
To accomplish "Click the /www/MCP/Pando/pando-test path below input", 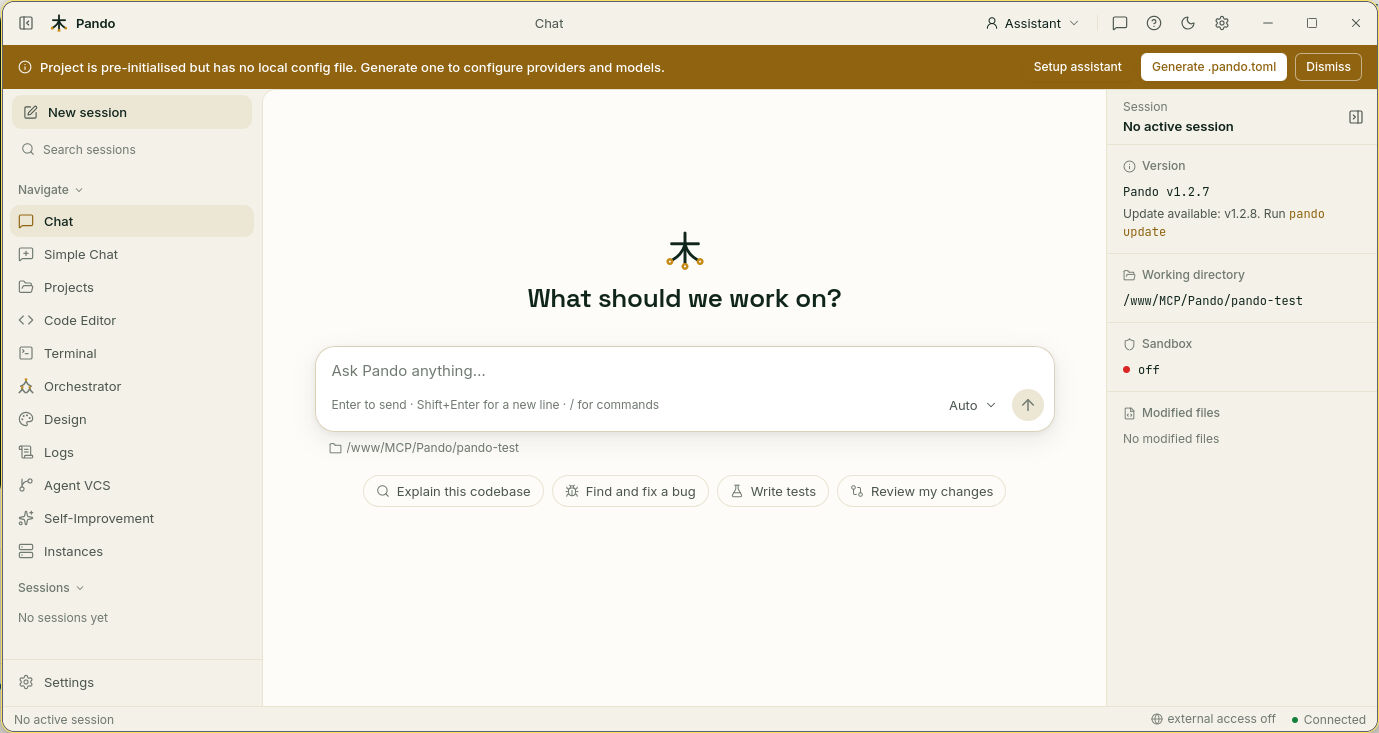I will click(424, 448).
